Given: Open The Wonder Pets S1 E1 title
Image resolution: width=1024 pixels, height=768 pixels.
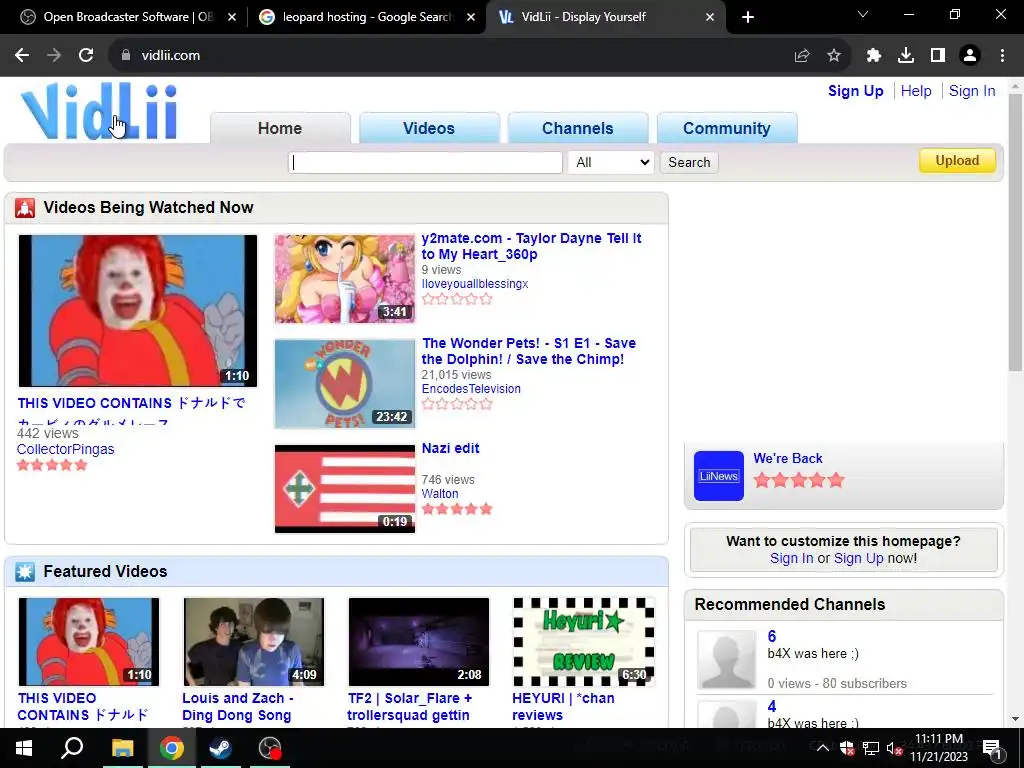Looking at the screenshot, I should click(529, 351).
